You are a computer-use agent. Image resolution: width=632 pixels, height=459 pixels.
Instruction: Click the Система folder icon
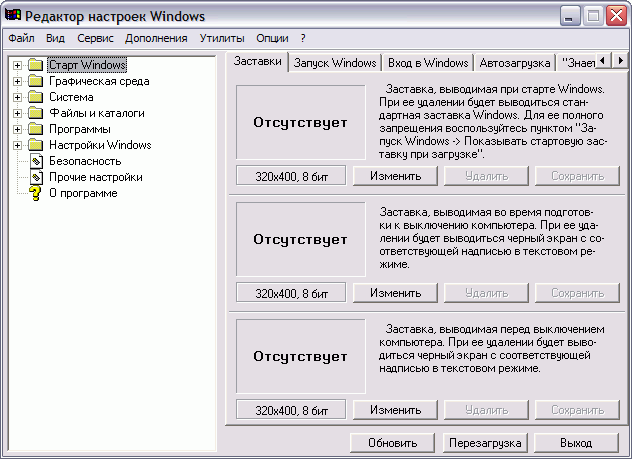pyautogui.click(x=35, y=97)
